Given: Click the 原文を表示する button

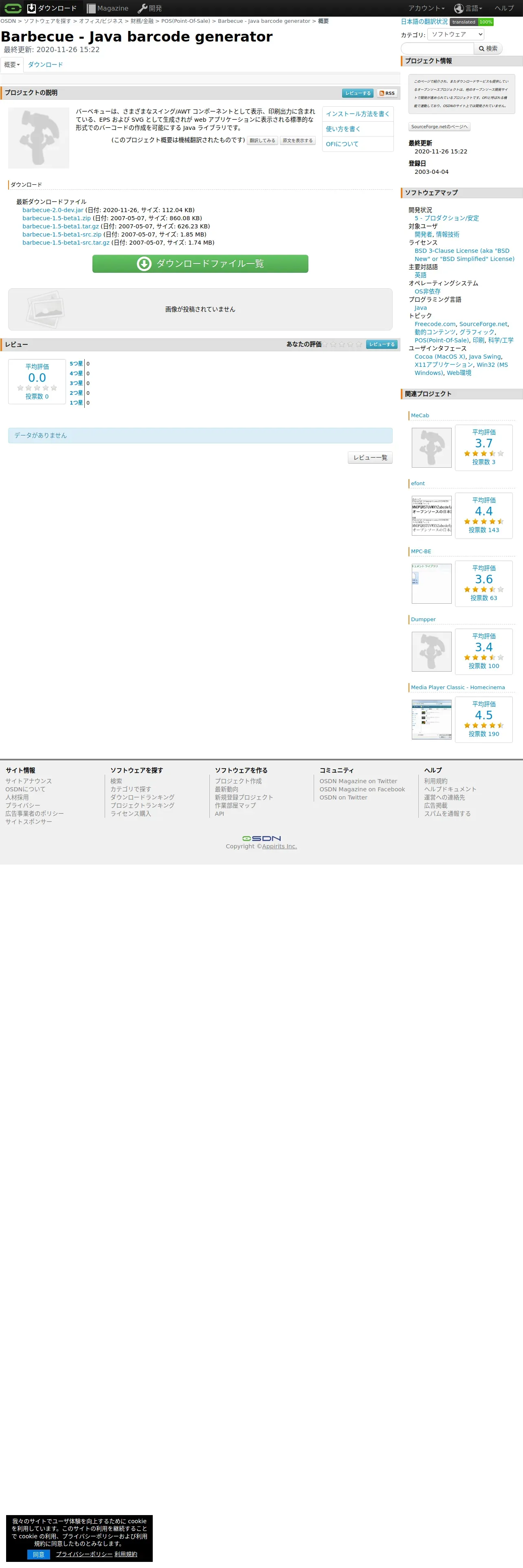Looking at the screenshot, I should click(298, 140).
